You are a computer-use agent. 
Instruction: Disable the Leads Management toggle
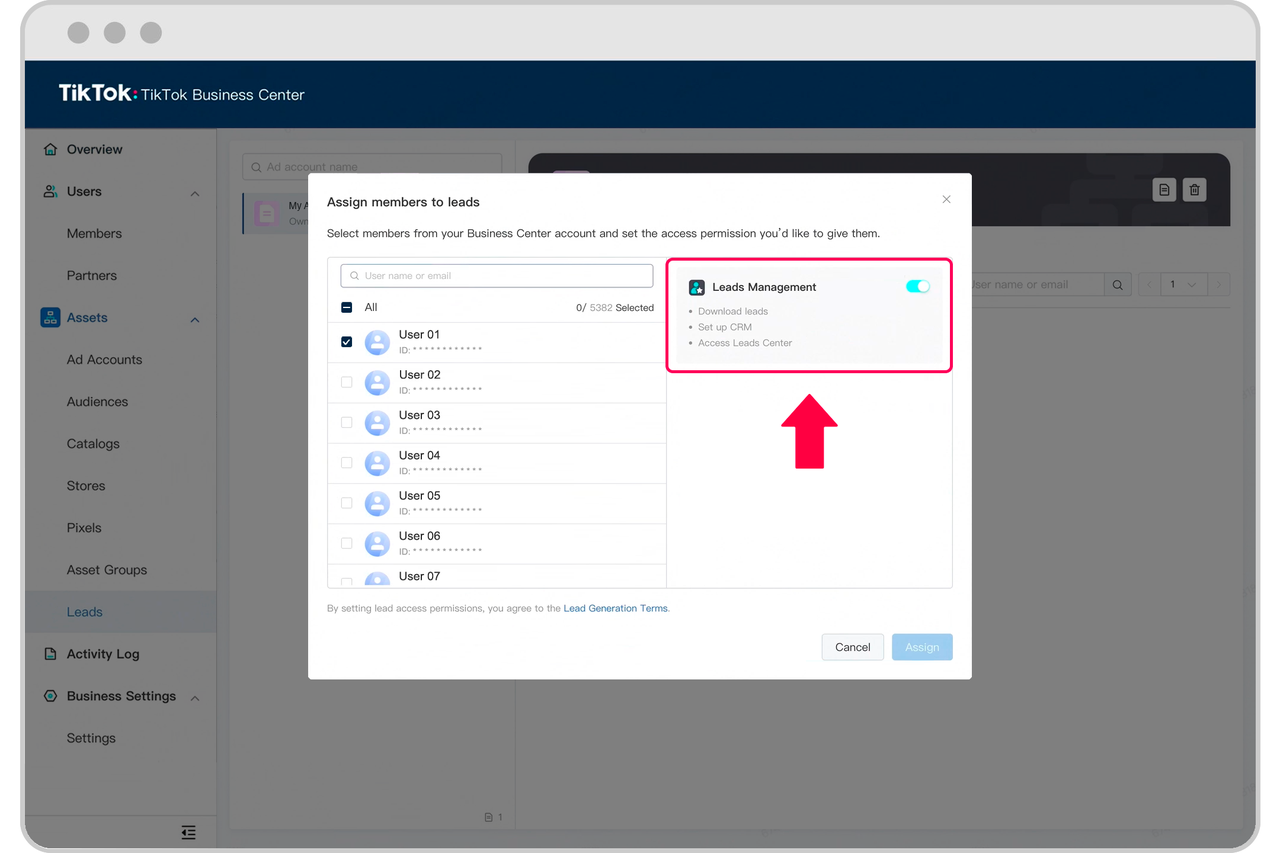coord(917,287)
